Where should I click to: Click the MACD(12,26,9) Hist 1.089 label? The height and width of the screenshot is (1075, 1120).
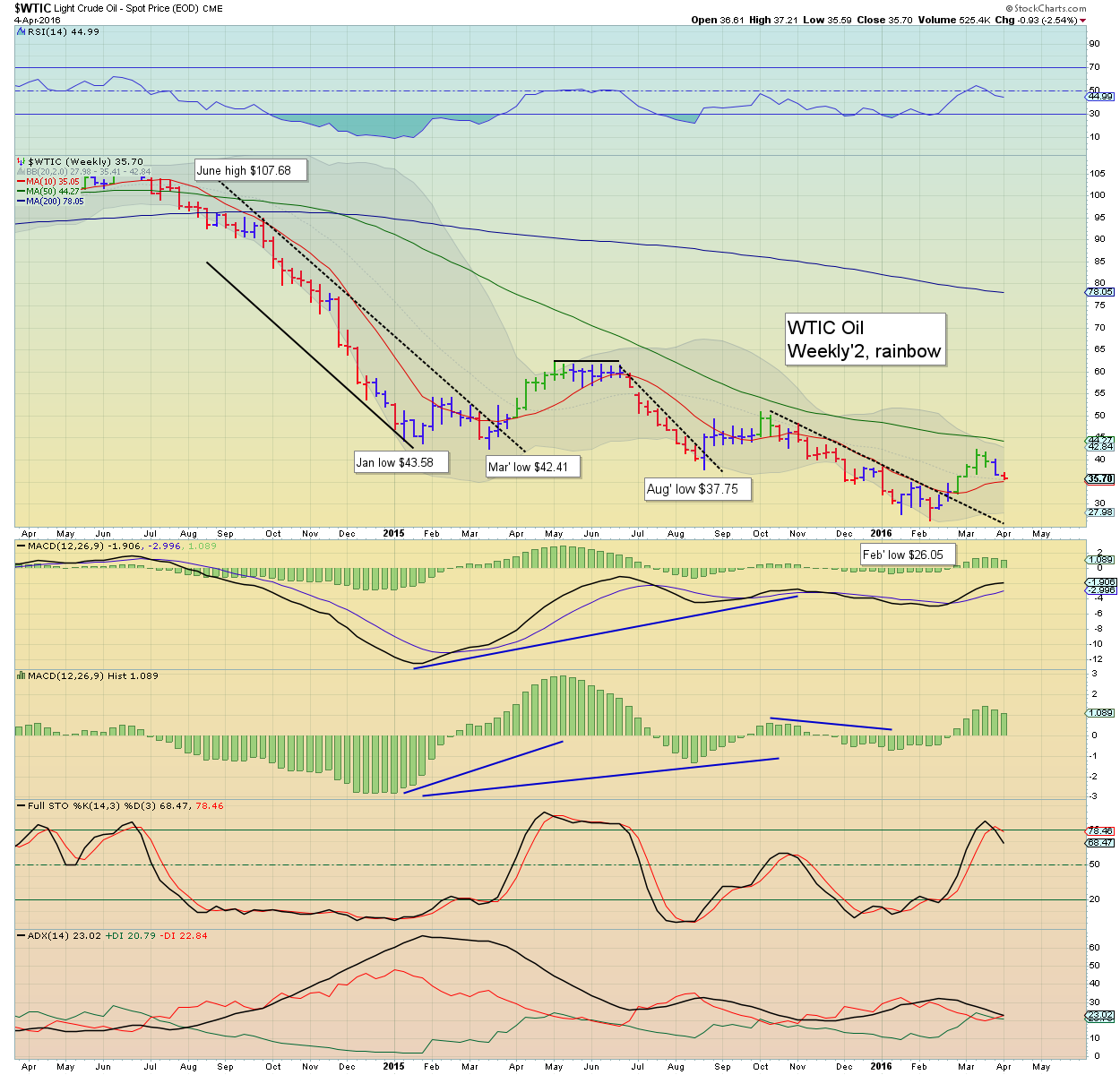(x=92, y=675)
